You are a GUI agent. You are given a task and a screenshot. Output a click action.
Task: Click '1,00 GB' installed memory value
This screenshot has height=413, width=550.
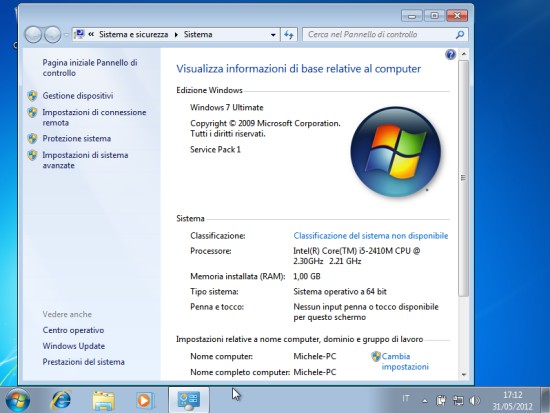(307, 277)
